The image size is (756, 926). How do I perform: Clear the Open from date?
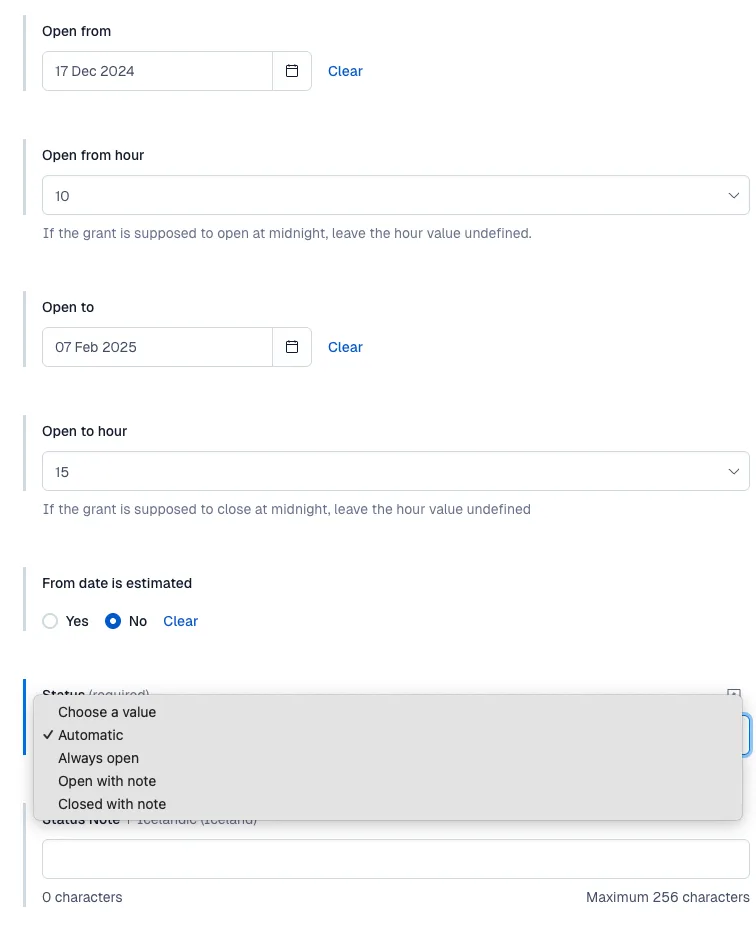(x=345, y=71)
